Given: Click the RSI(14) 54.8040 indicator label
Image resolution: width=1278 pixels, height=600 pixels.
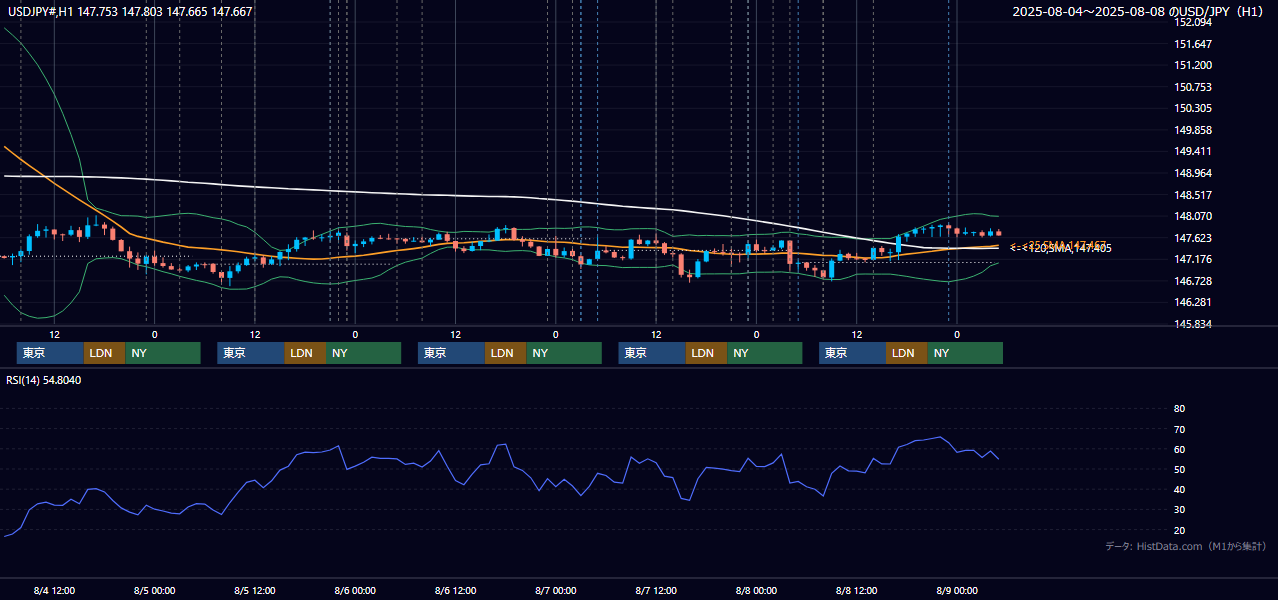Looking at the screenshot, I should [x=44, y=380].
